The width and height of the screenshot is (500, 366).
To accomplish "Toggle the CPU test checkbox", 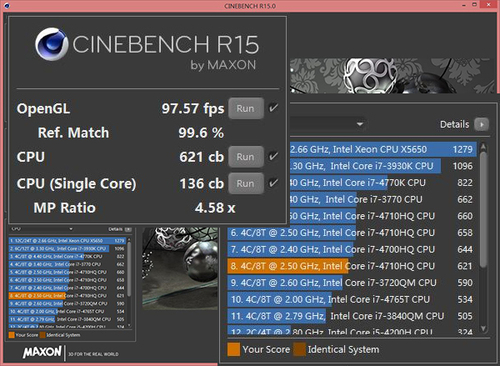I will coord(273,156).
